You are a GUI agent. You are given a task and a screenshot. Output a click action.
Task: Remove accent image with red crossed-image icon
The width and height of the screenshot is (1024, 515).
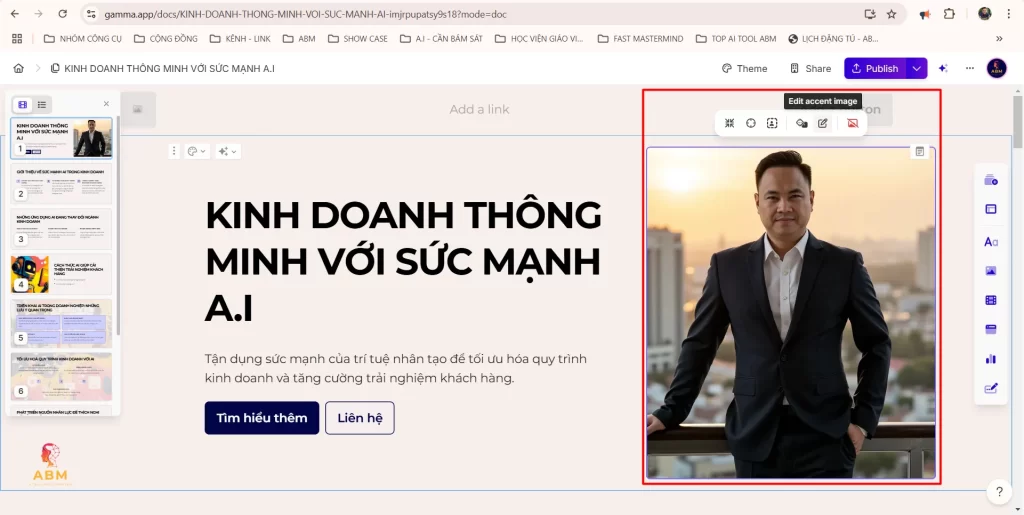pos(852,123)
